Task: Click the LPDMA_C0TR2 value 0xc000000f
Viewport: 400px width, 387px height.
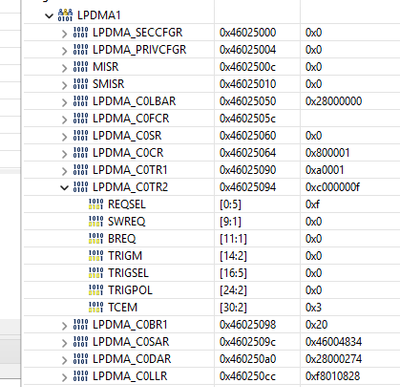Action: click(x=332, y=187)
